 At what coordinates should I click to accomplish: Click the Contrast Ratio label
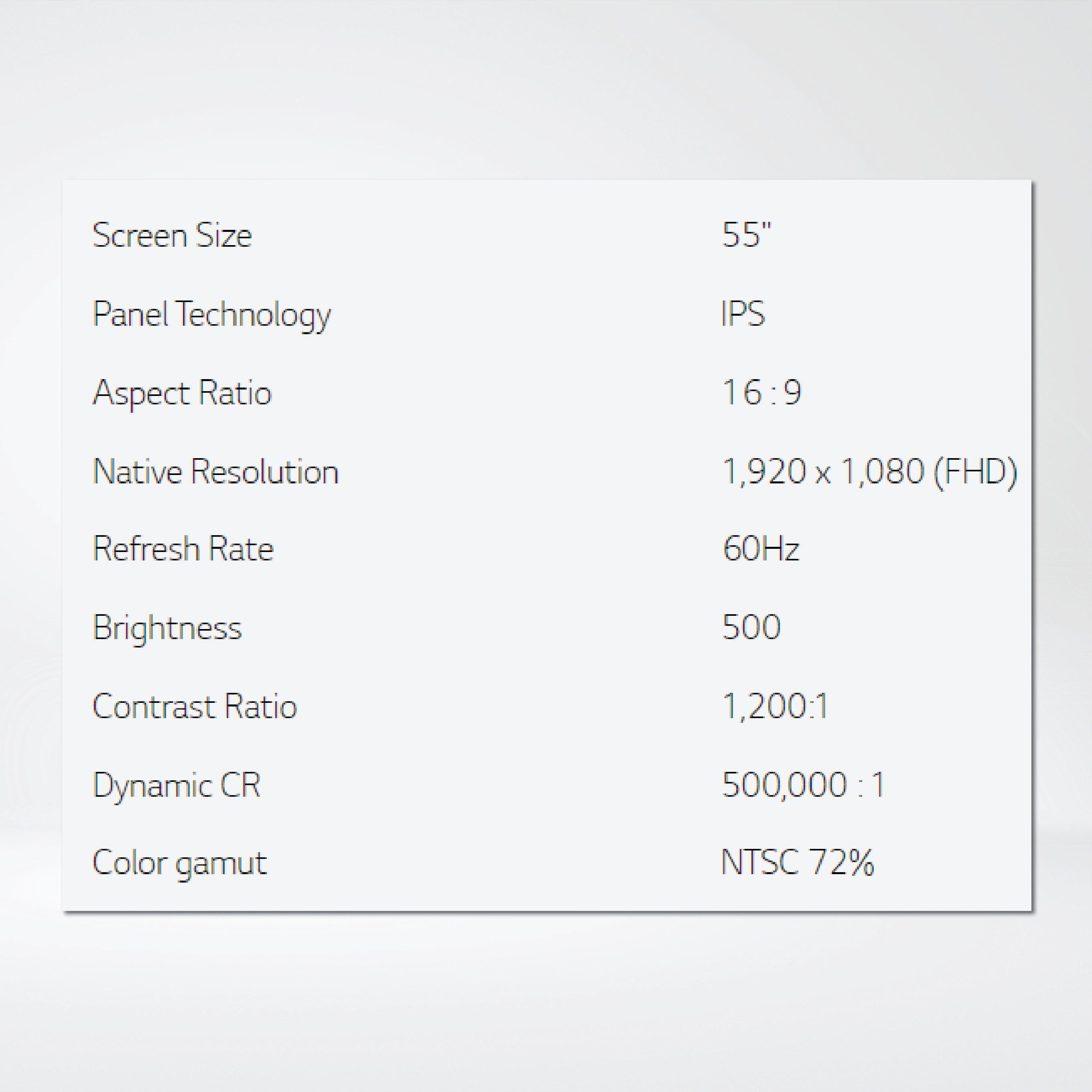tap(195, 706)
